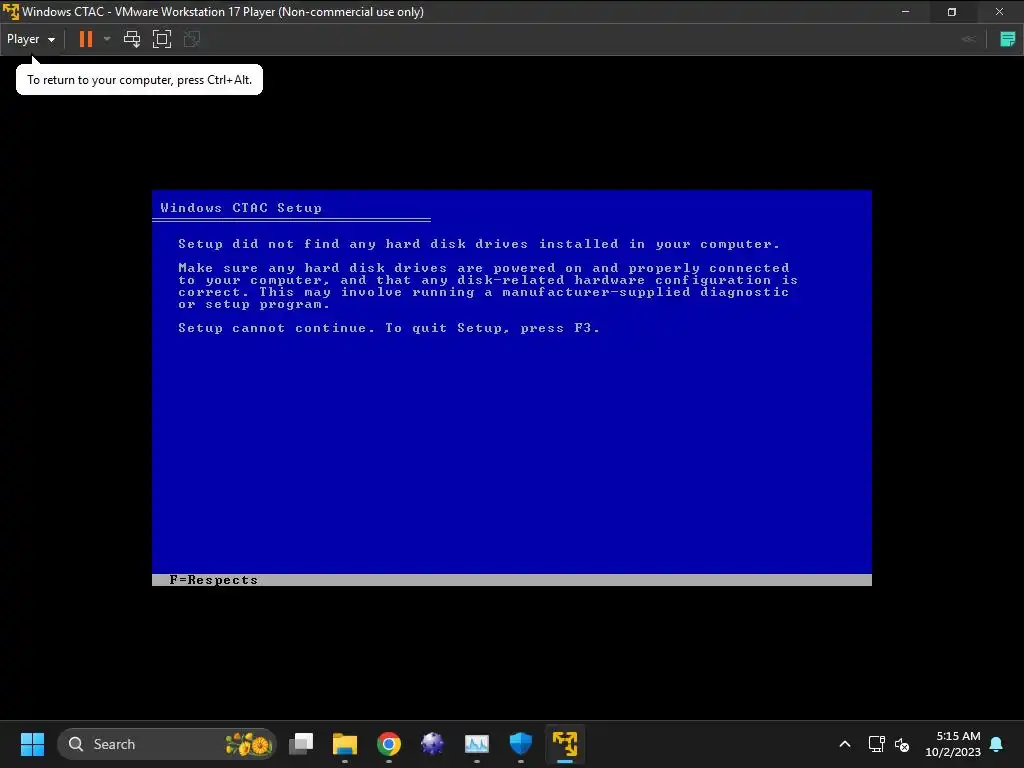The width and height of the screenshot is (1024, 768).
Task: Click the Windows CTAC Setup heading
Action: tap(241, 208)
